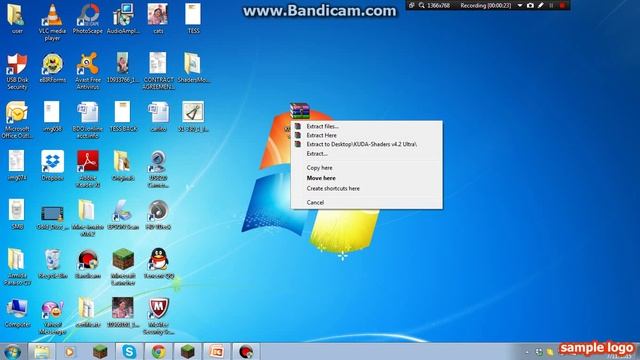Switch to Google Chrome on the taskbar
This screenshot has width=640, height=360.
pyautogui.click(x=158, y=351)
